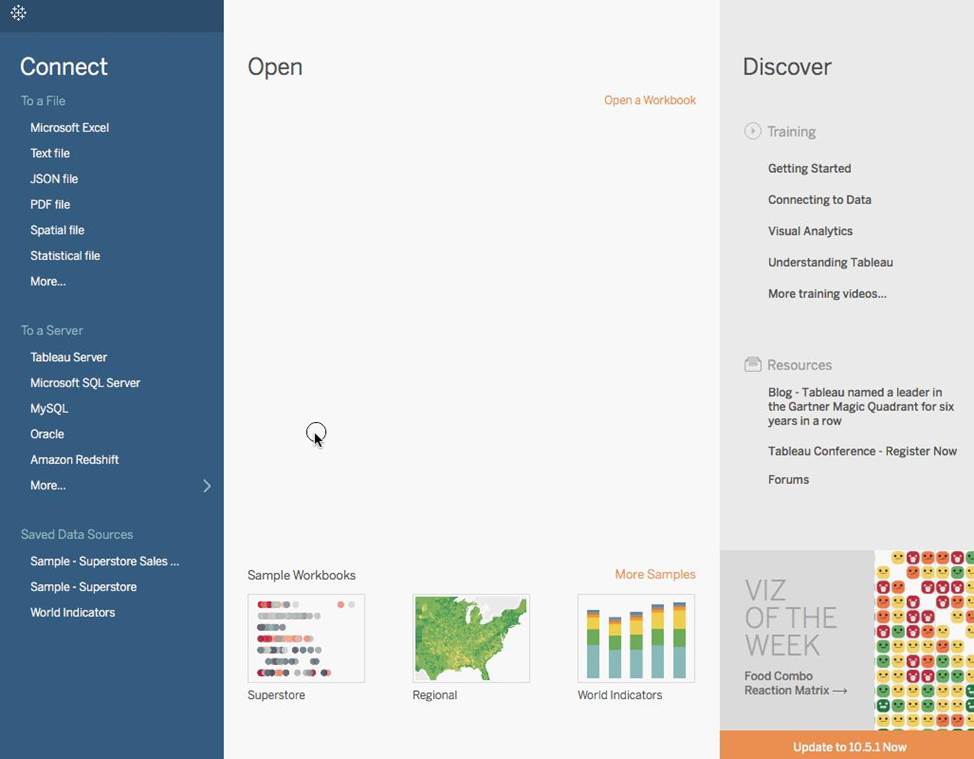Open the Forums resource link
The image size is (974, 759).
click(788, 480)
